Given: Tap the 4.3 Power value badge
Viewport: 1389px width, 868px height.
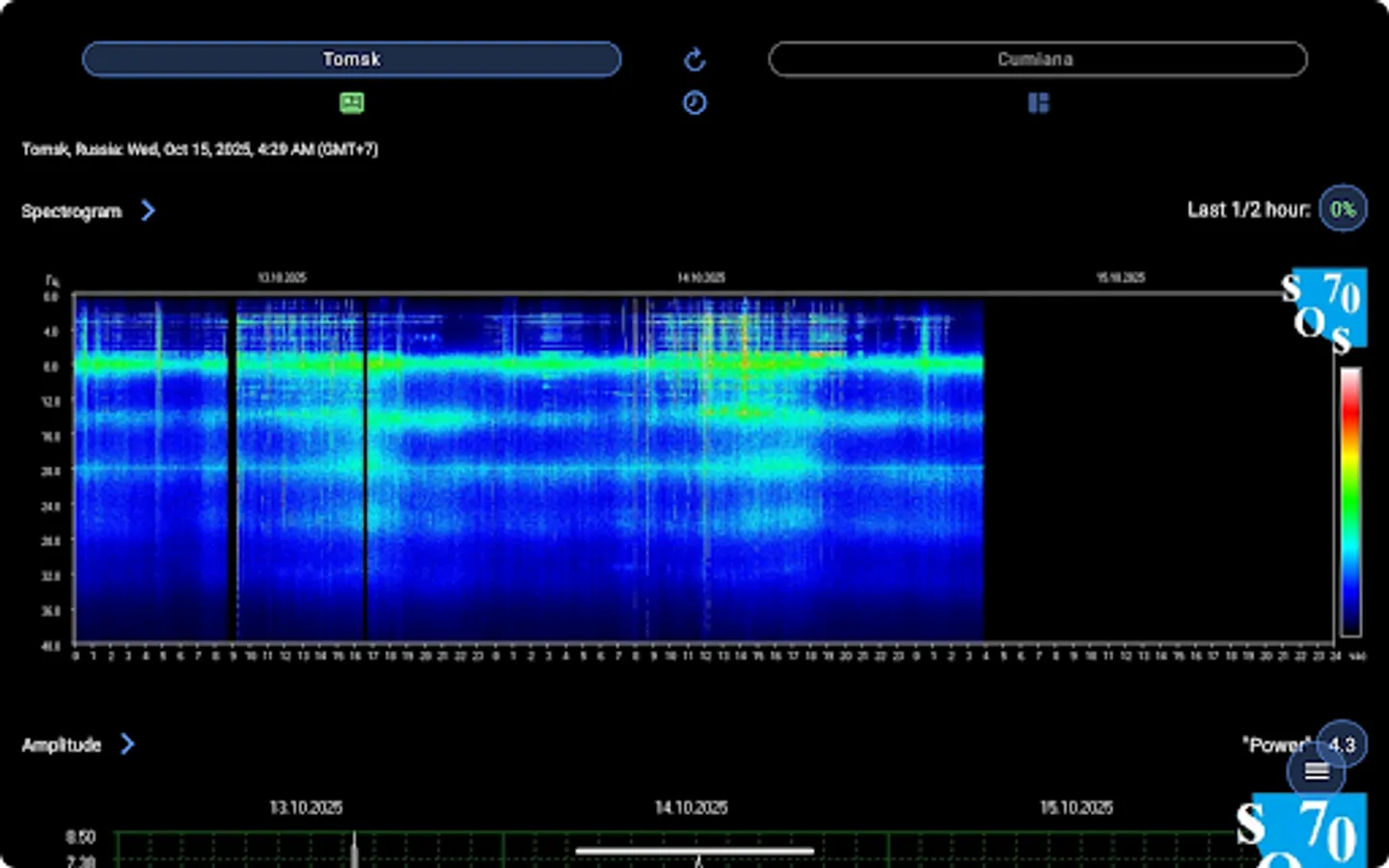Looking at the screenshot, I should pyautogui.click(x=1342, y=744).
